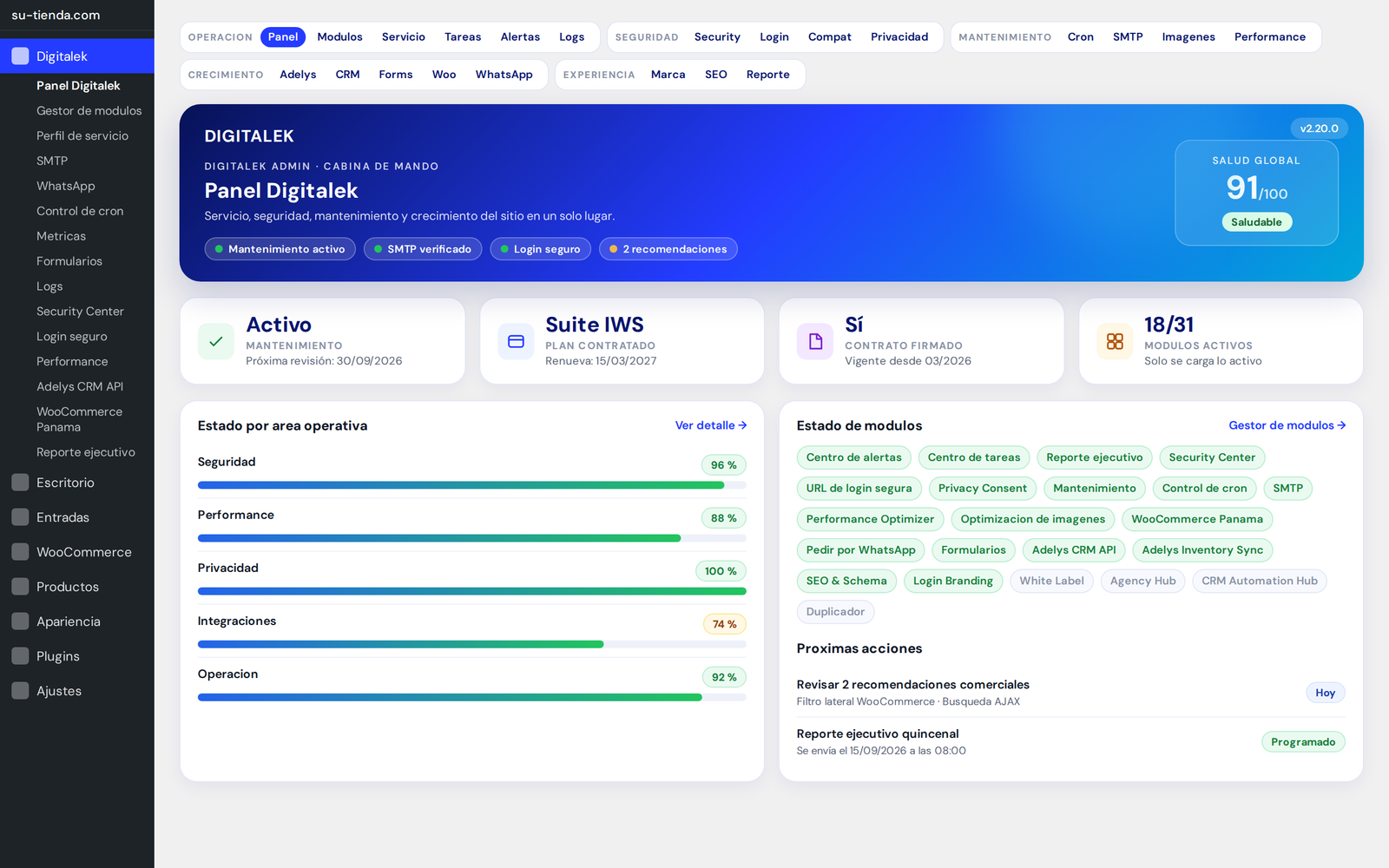1389x868 pixels.
Task: Click the Ajustes sidebar icon
Action: click(20, 691)
